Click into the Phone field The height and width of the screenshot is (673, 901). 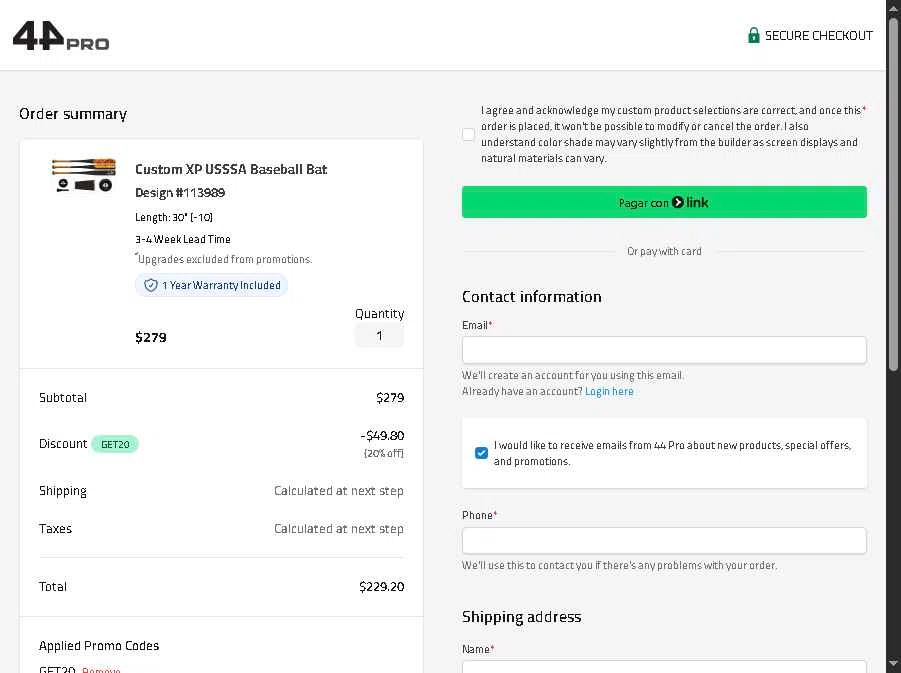(664, 541)
